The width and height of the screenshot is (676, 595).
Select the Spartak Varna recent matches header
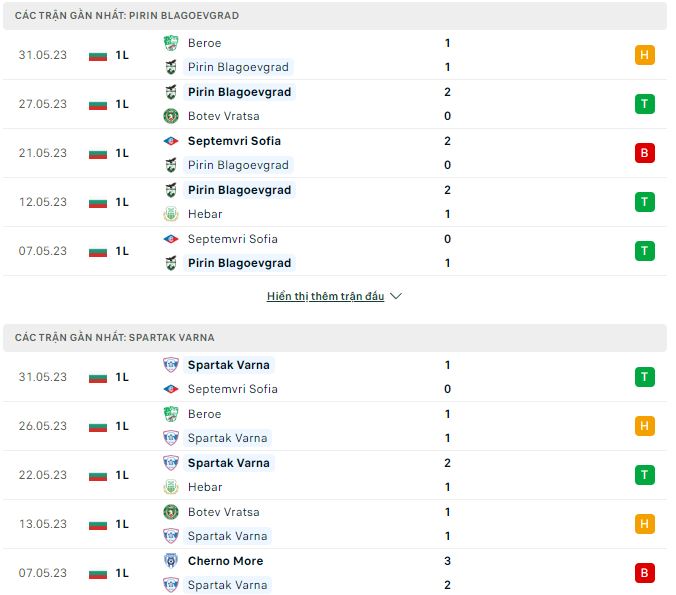coord(115,338)
